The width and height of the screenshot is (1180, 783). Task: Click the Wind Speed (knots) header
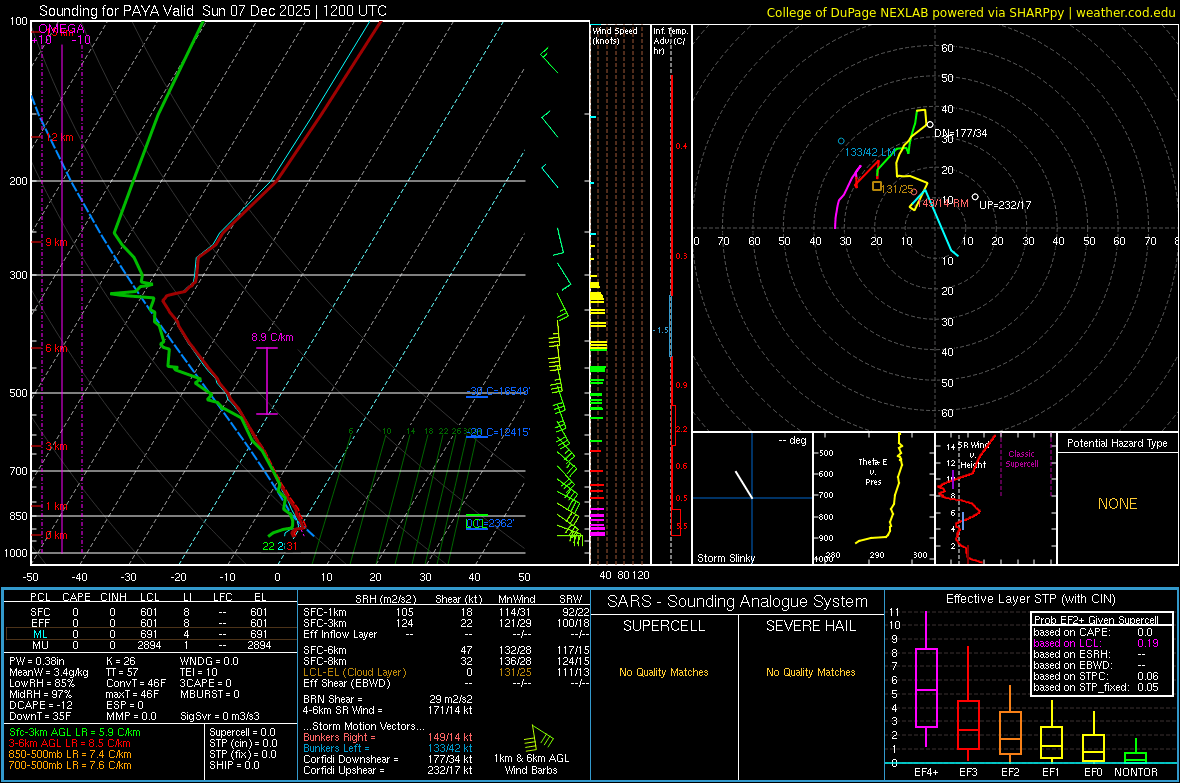pos(614,35)
